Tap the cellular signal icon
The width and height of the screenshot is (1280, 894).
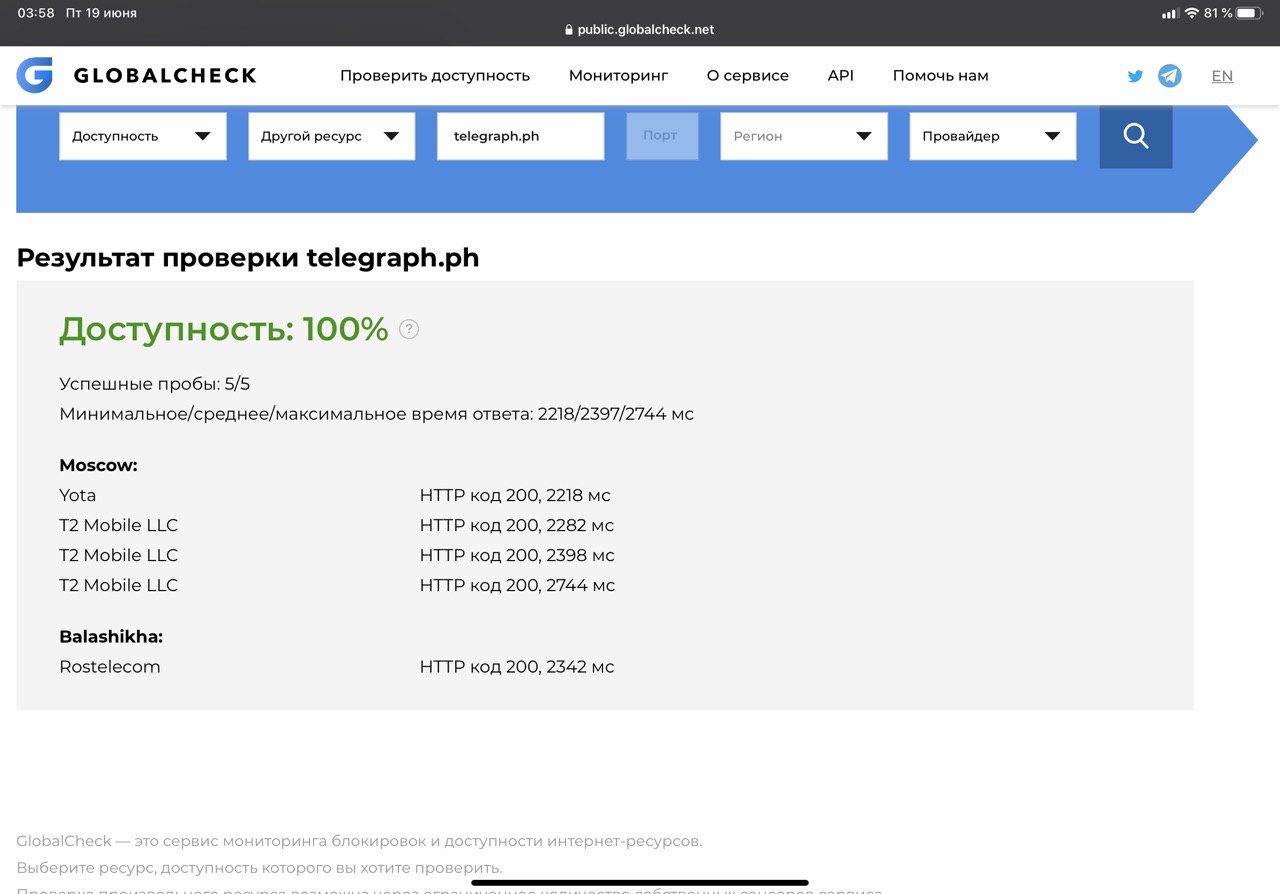click(x=1170, y=14)
